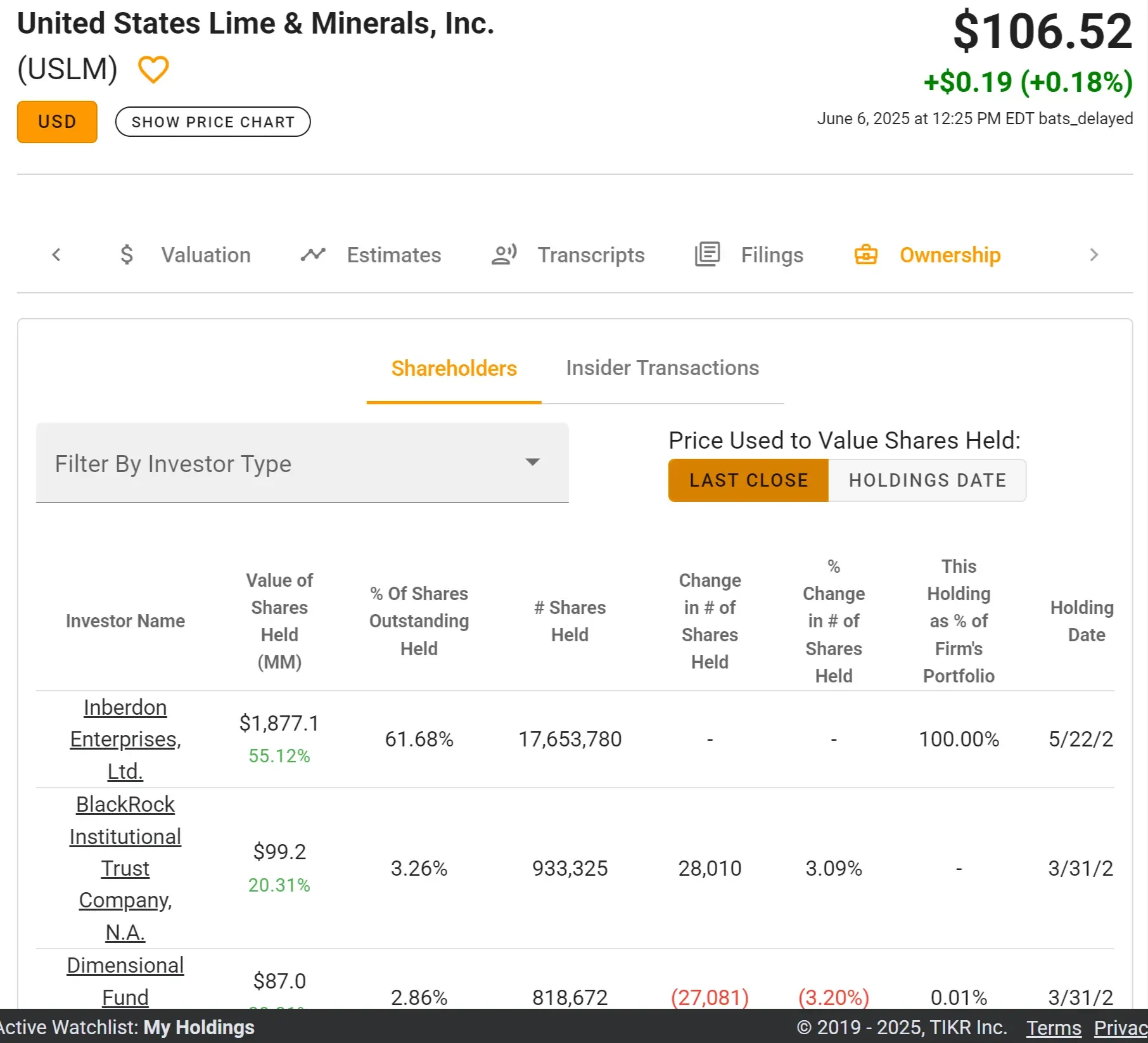
Task: Open the Estimates tab
Action: [394, 255]
